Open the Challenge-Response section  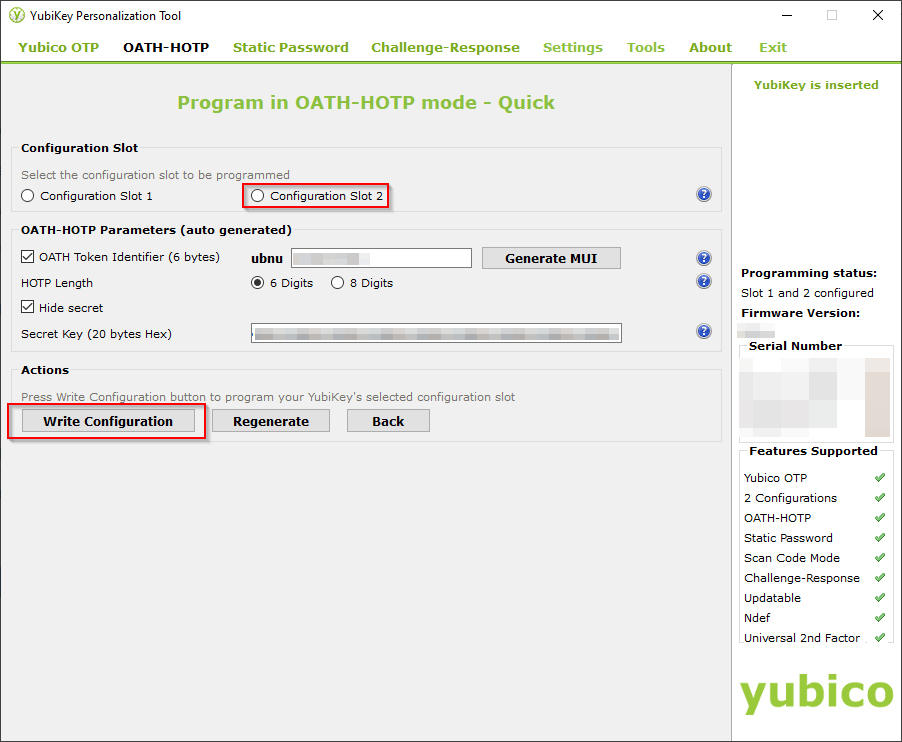pyautogui.click(x=444, y=47)
